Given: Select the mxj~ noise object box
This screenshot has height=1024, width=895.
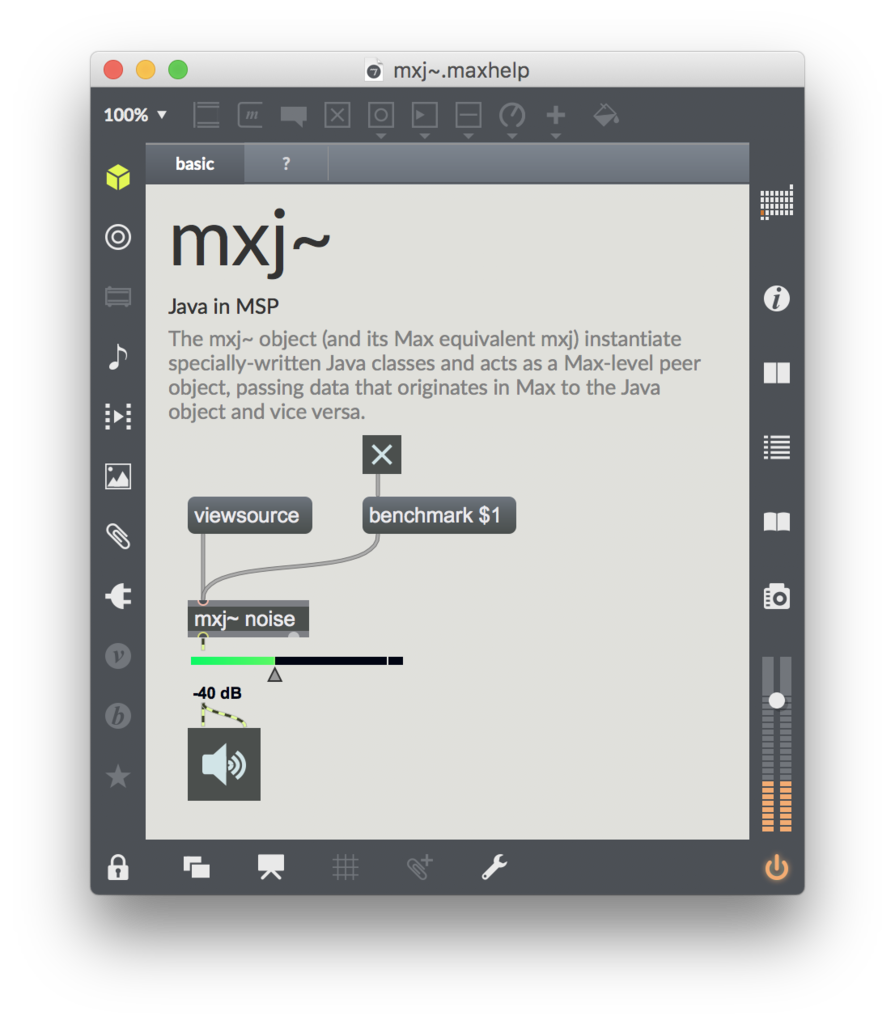Looking at the screenshot, I should [248, 618].
